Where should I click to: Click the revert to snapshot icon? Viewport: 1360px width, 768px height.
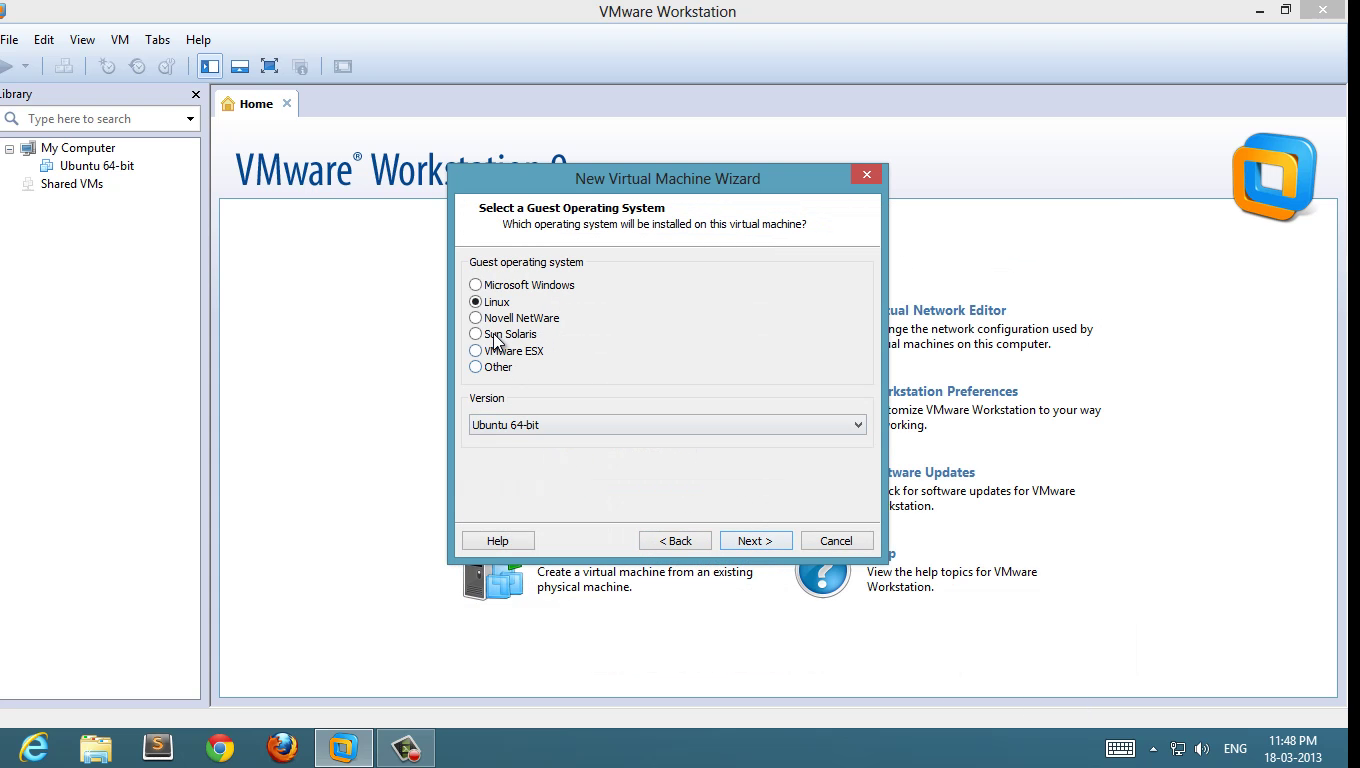[x=137, y=67]
